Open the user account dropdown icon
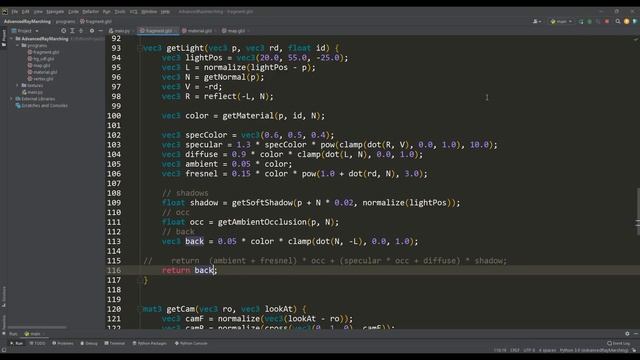Viewport: 640px width, 360px height. pos(537,21)
